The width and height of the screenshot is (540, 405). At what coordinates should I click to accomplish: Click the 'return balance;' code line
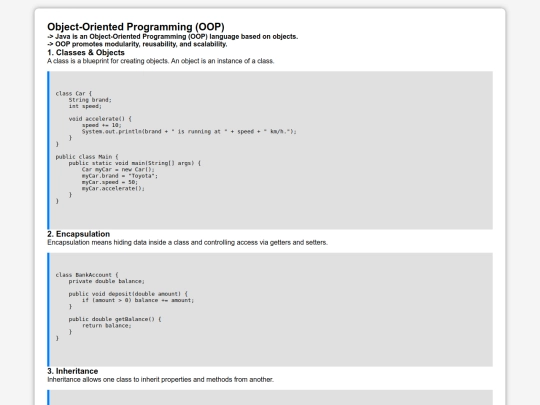(x=106, y=325)
